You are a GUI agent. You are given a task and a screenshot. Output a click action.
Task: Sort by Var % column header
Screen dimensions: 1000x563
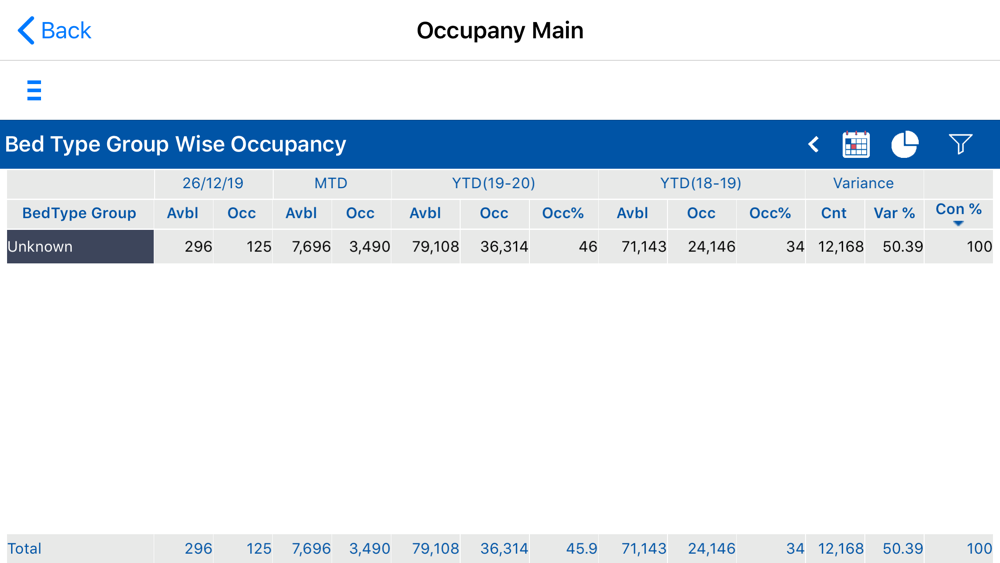coord(894,213)
